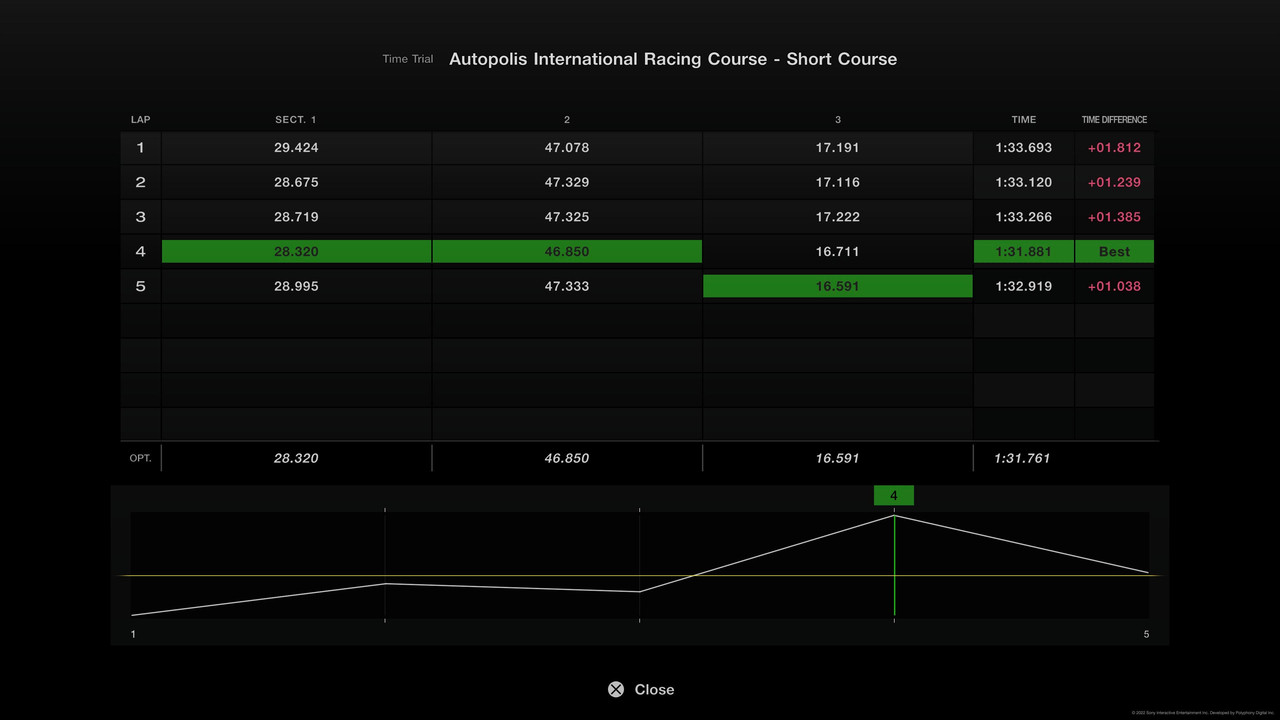Viewport: 1280px width, 720px height.
Task: Click the X icon beside Close
Action: [x=616, y=689]
